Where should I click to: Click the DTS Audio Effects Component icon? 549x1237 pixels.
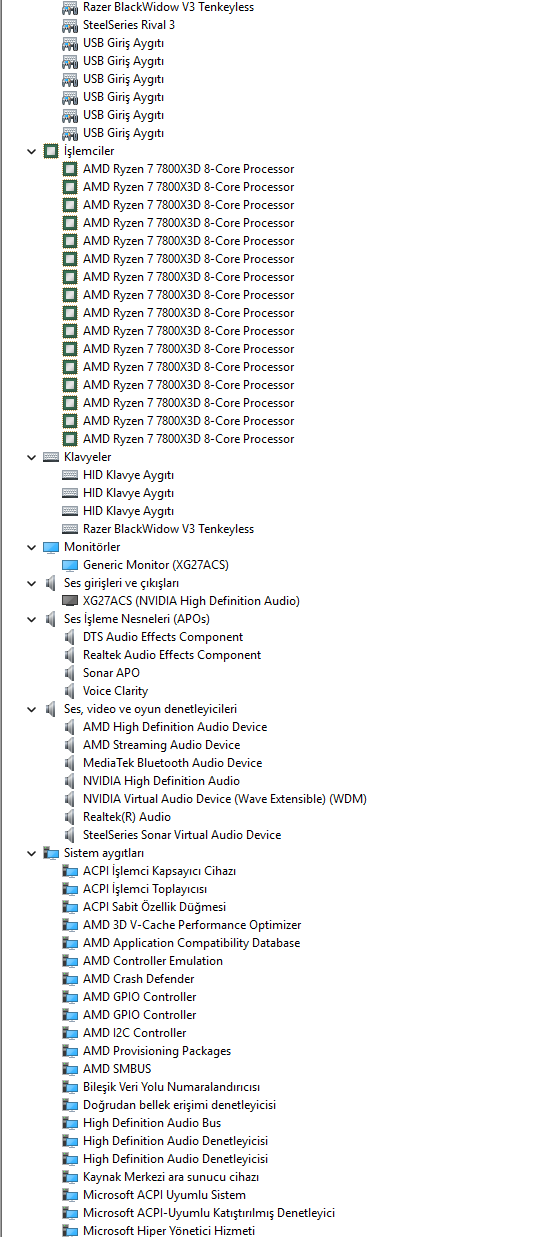click(70, 637)
